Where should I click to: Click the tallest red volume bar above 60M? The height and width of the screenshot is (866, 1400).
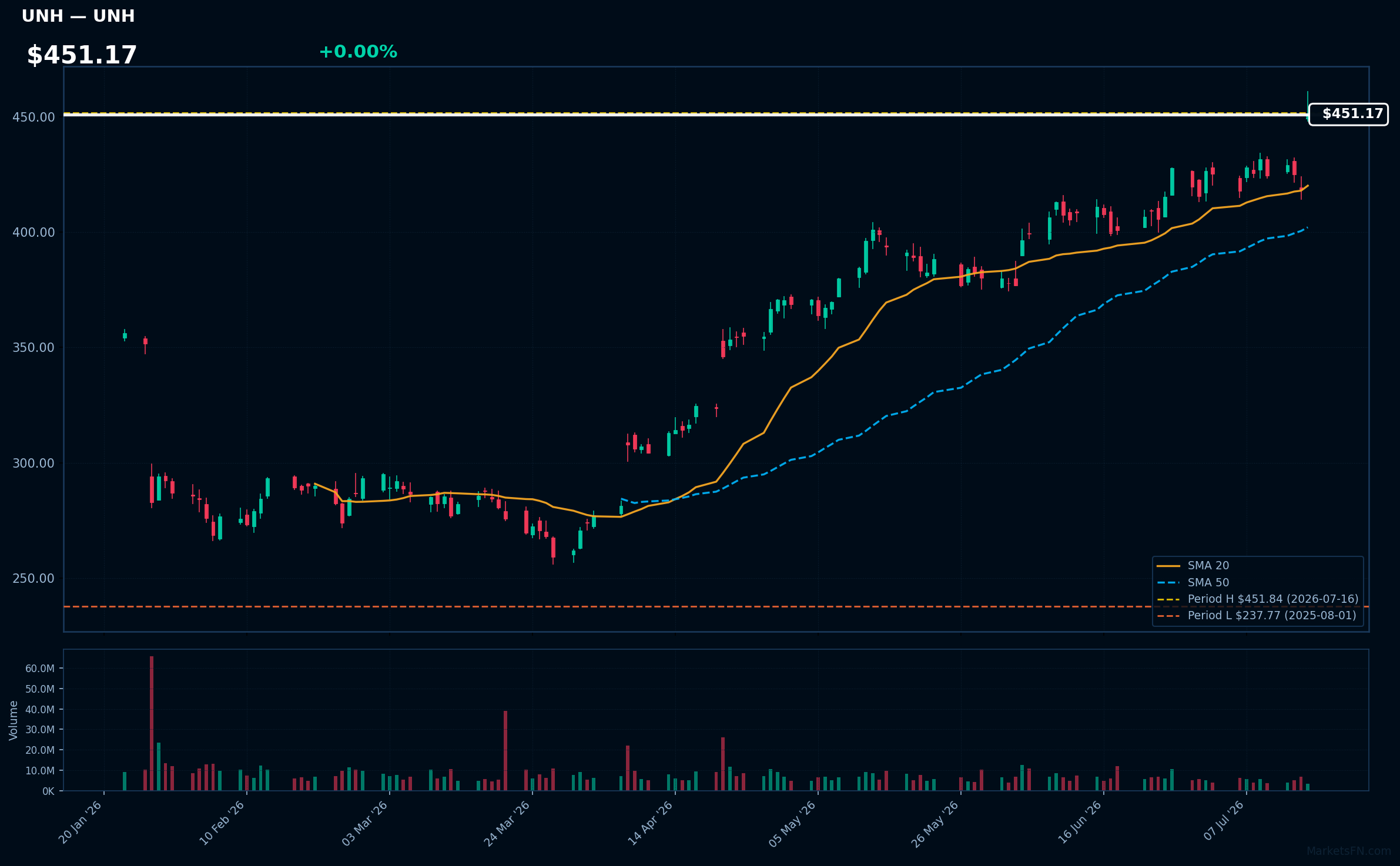tap(152, 723)
